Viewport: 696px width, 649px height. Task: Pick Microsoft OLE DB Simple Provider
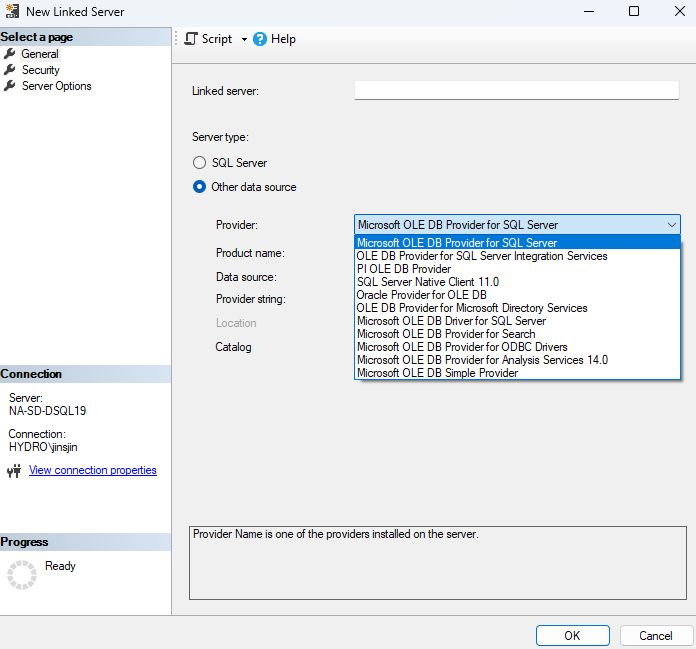click(x=517, y=373)
